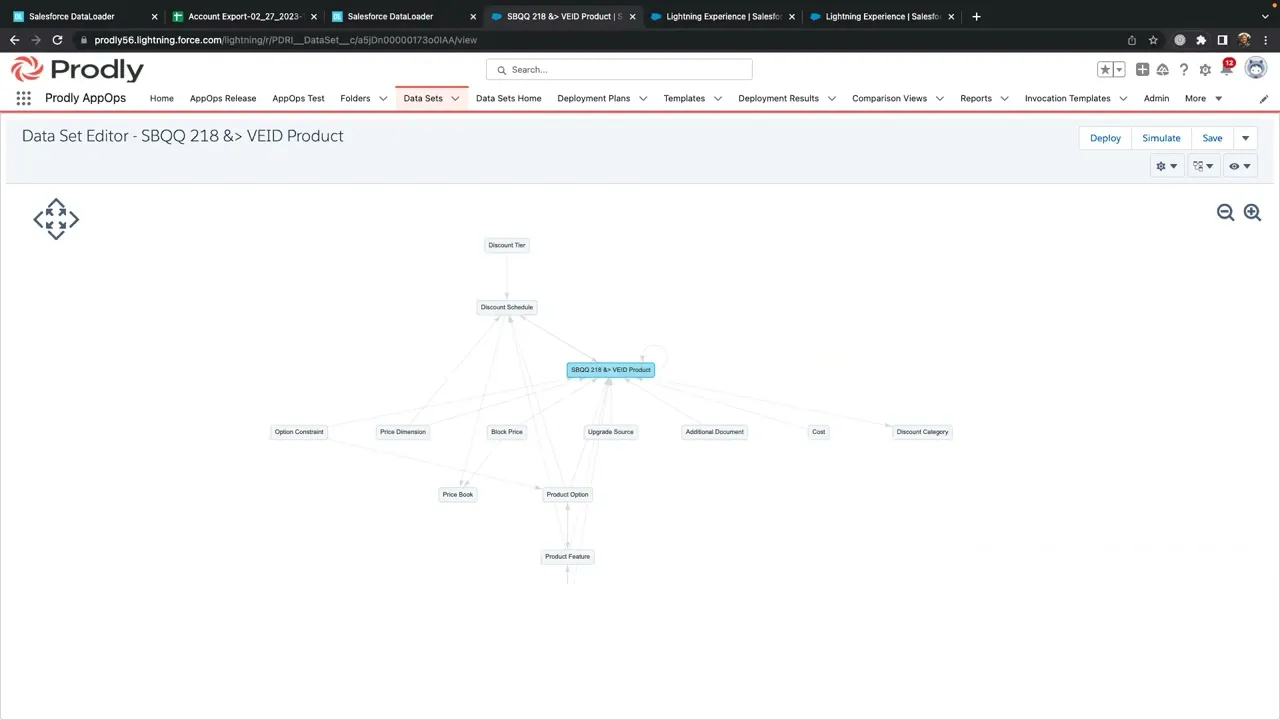Image resolution: width=1280 pixels, height=720 pixels.
Task: Select the Cost node
Action: (x=819, y=432)
